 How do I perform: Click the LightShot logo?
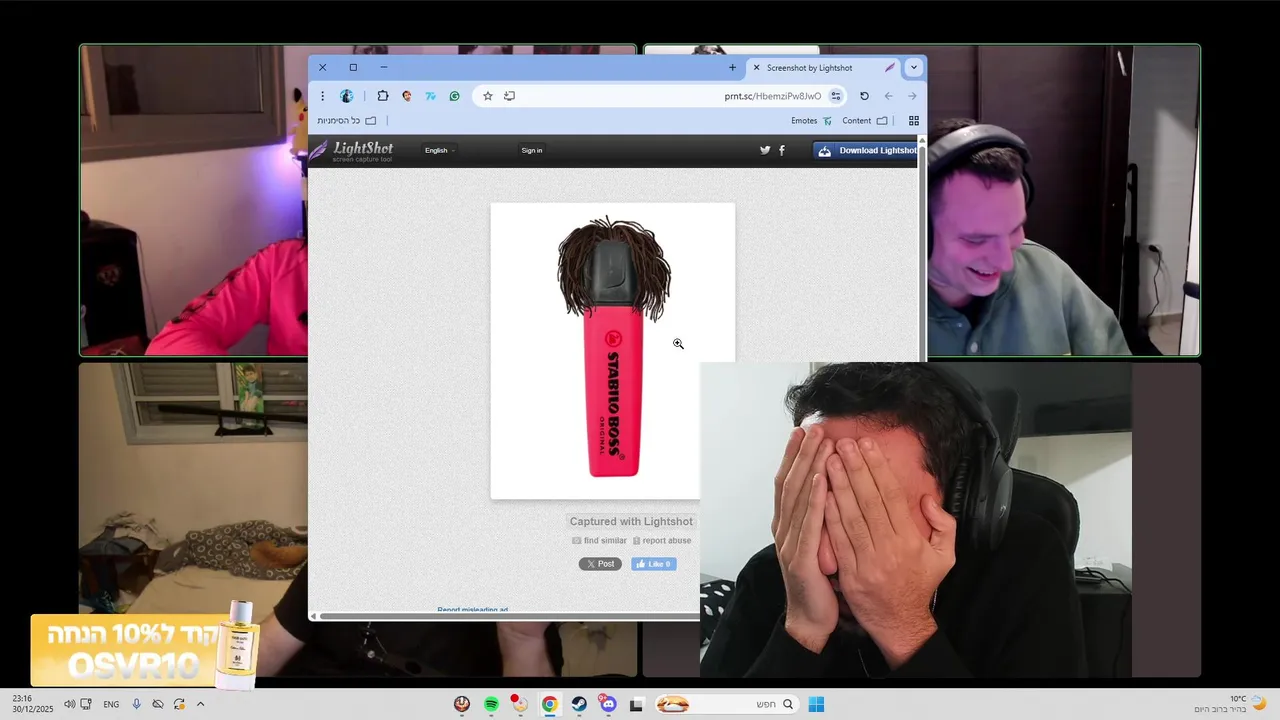351,151
